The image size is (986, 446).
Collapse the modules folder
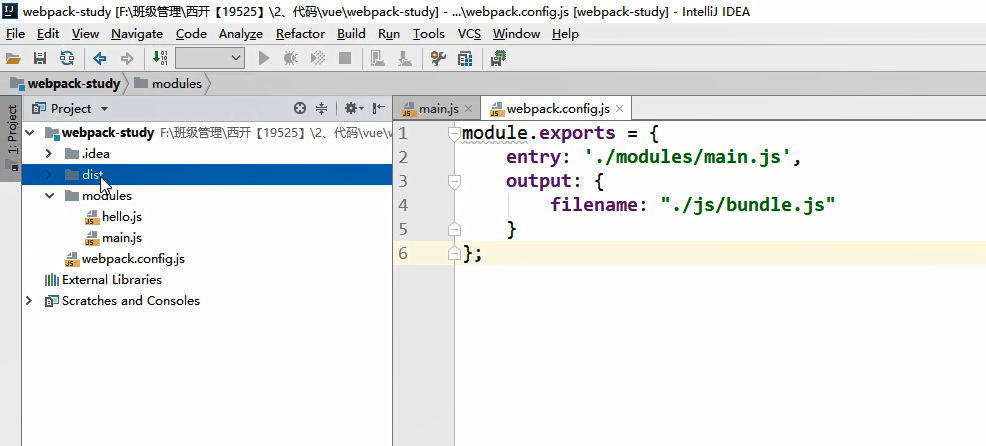pyautogui.click(x=49, y=196)
